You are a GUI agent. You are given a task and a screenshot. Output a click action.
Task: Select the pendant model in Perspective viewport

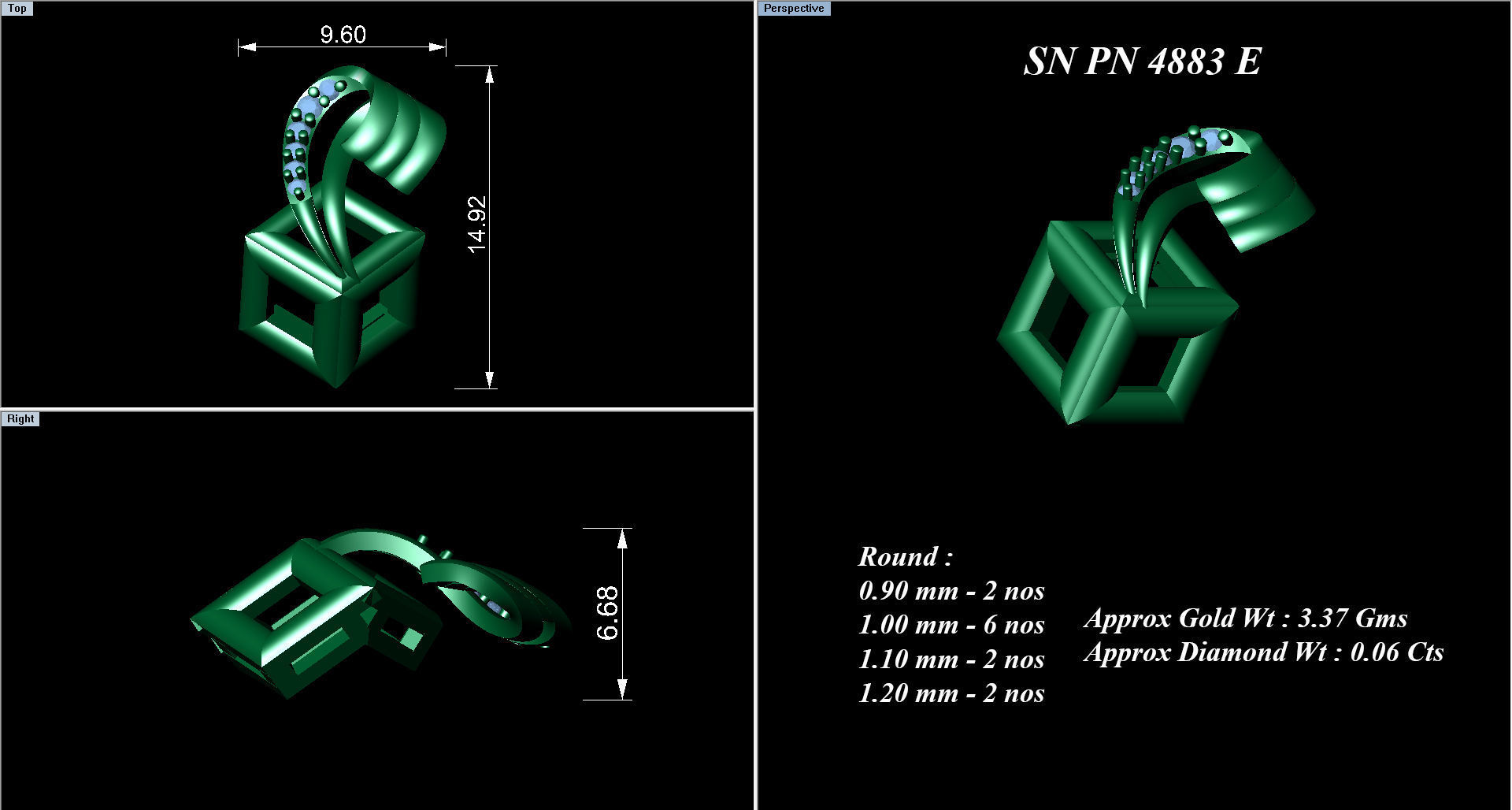1156,276
